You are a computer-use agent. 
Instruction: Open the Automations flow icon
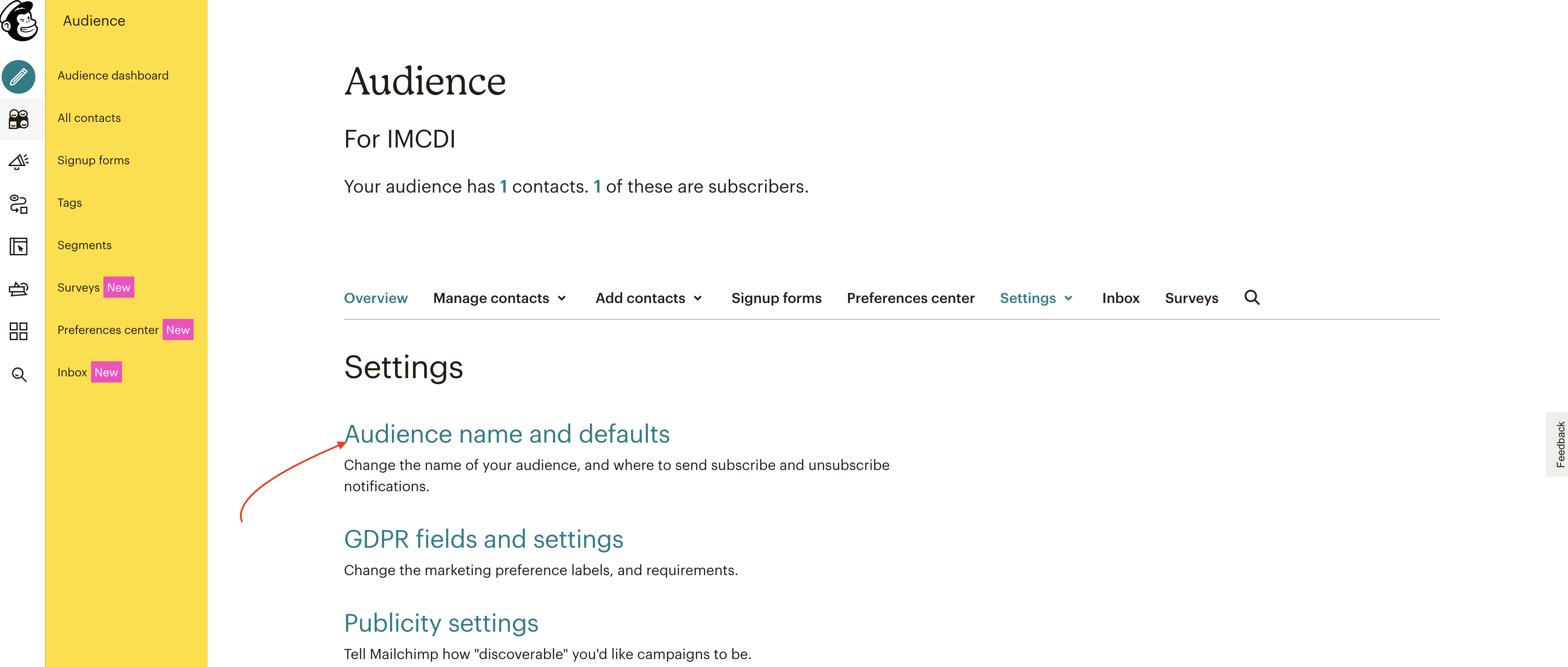[x=19, y=204]
